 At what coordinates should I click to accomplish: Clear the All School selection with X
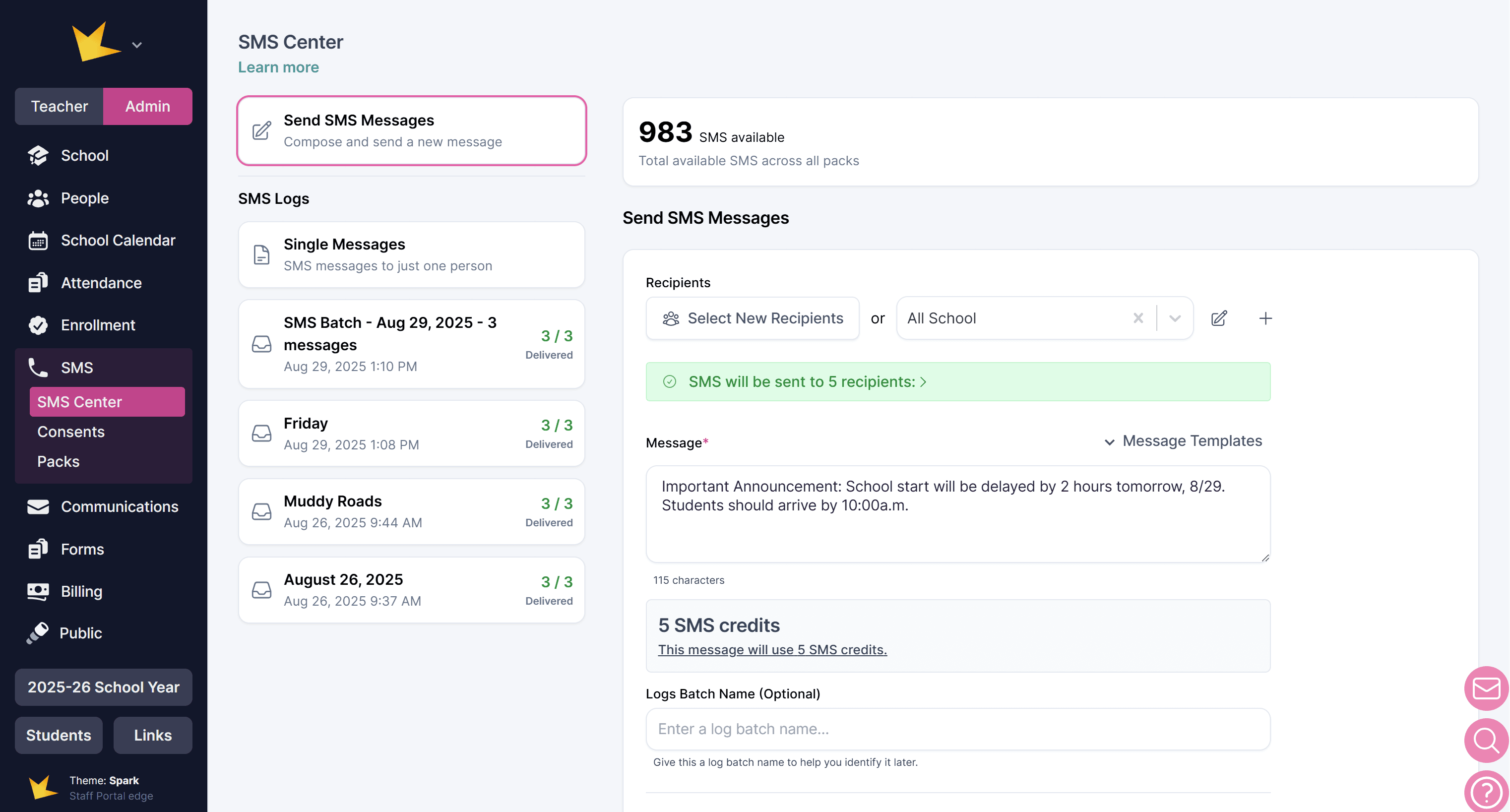pyautogui.click(x=1138, y=318)
